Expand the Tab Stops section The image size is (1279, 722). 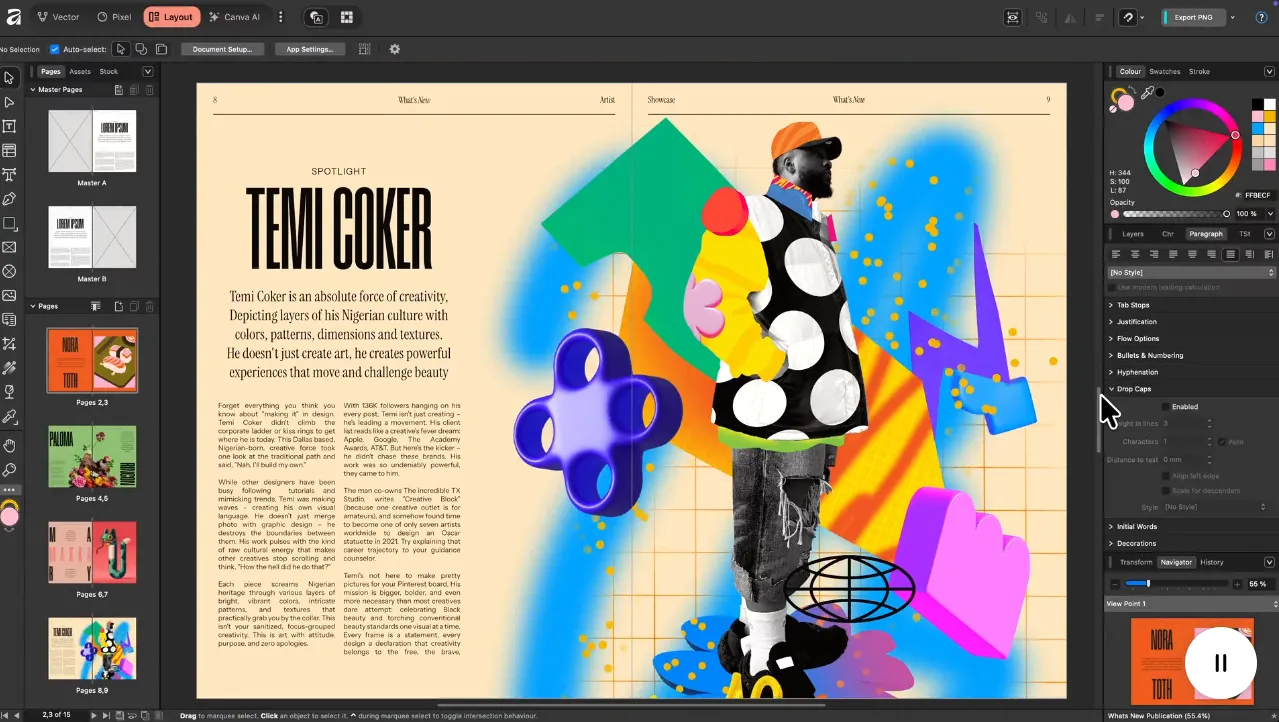[1132, 305]
